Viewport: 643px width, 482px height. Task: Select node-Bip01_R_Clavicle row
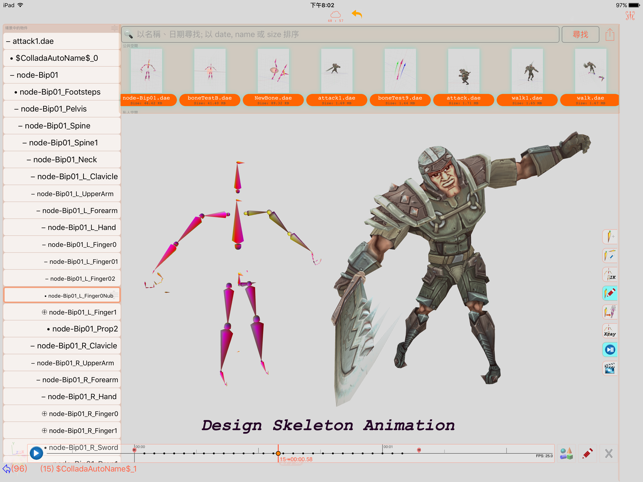(x=62, y=346)
